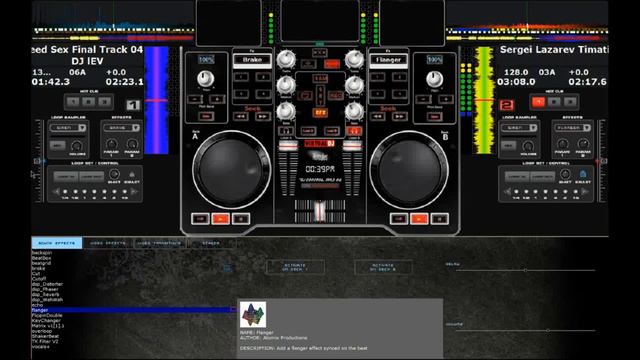The height and width of the screenshot is (360, 640).
Task: Seek backward on deck B with rewind arrows
Action: 378,117
